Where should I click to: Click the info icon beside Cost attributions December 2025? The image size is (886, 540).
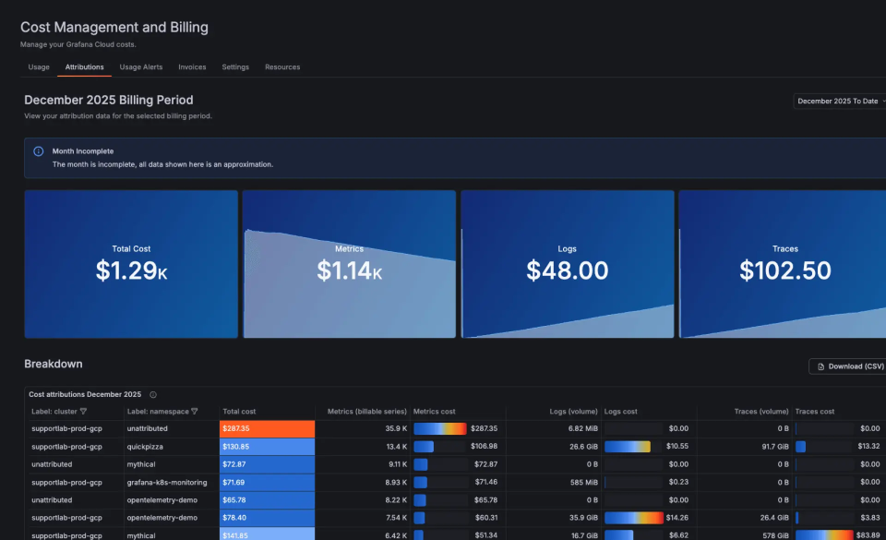point(153,395)
